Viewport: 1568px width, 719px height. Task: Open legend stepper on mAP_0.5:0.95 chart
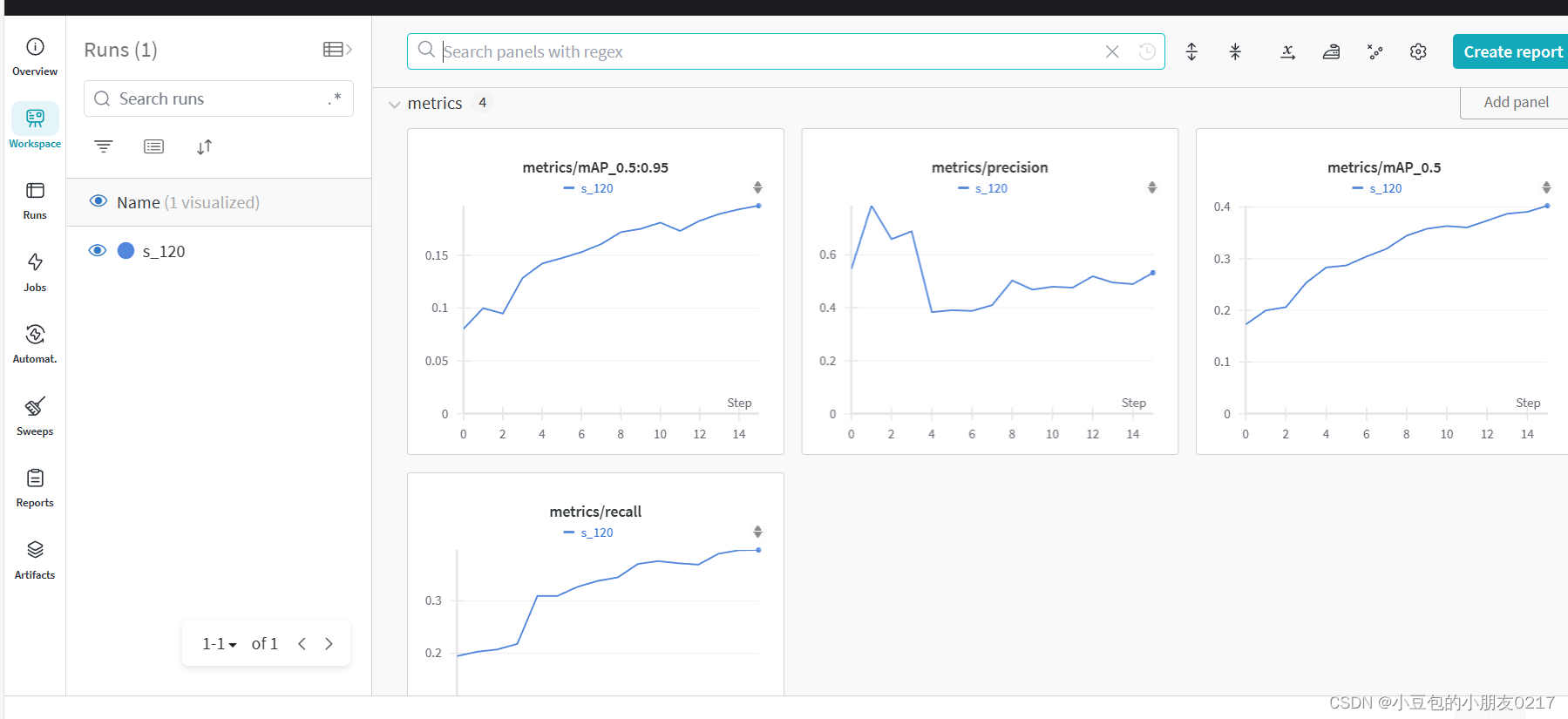(757, 187)
